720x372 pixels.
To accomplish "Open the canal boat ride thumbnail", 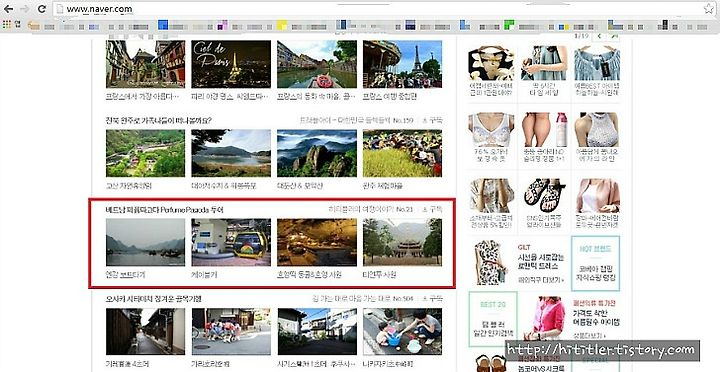I will coord(317,64).
